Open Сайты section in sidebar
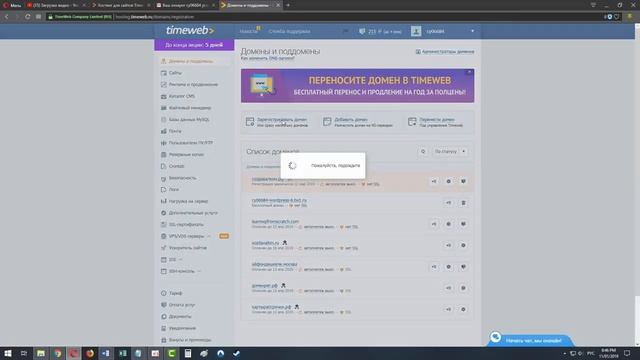The height and width of the screenshot is (360, 640). [x=175, y=73]
